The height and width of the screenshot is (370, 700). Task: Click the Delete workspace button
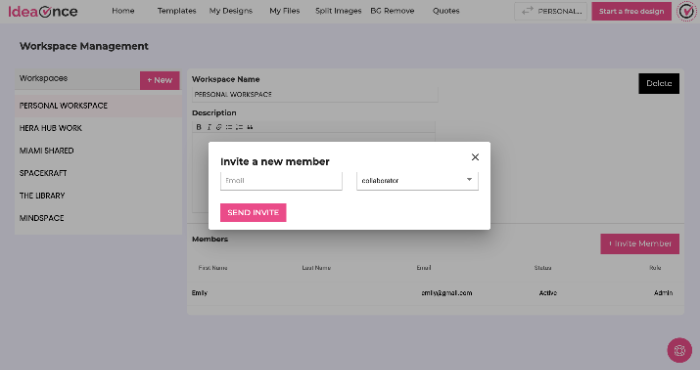(x=659, y=83)
